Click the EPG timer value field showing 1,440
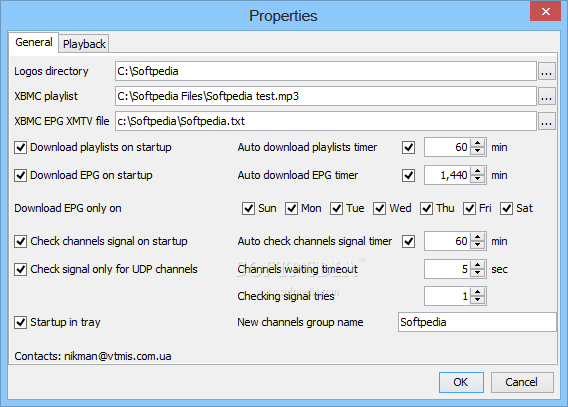 tap(448, 175)
